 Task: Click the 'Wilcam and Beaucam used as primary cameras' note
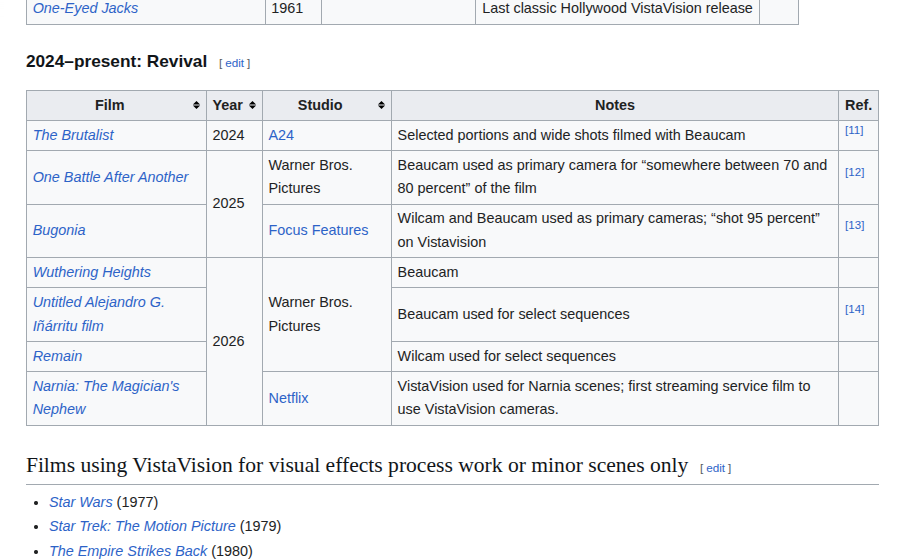click(608, 230)
